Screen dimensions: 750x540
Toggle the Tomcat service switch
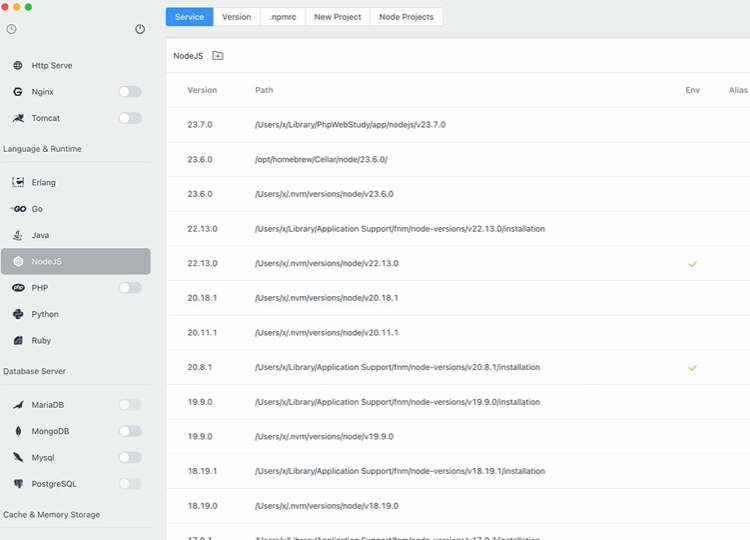[x=130, y=118]
